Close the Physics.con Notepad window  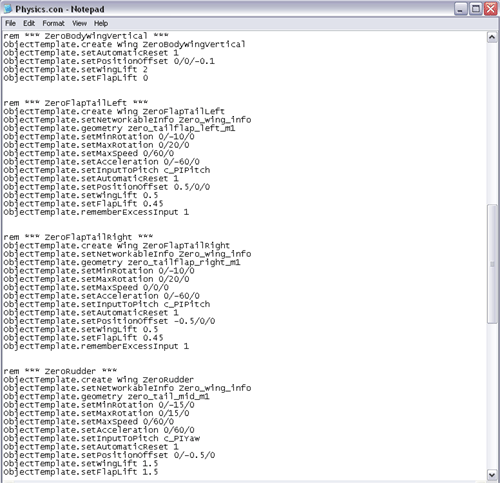491,9
